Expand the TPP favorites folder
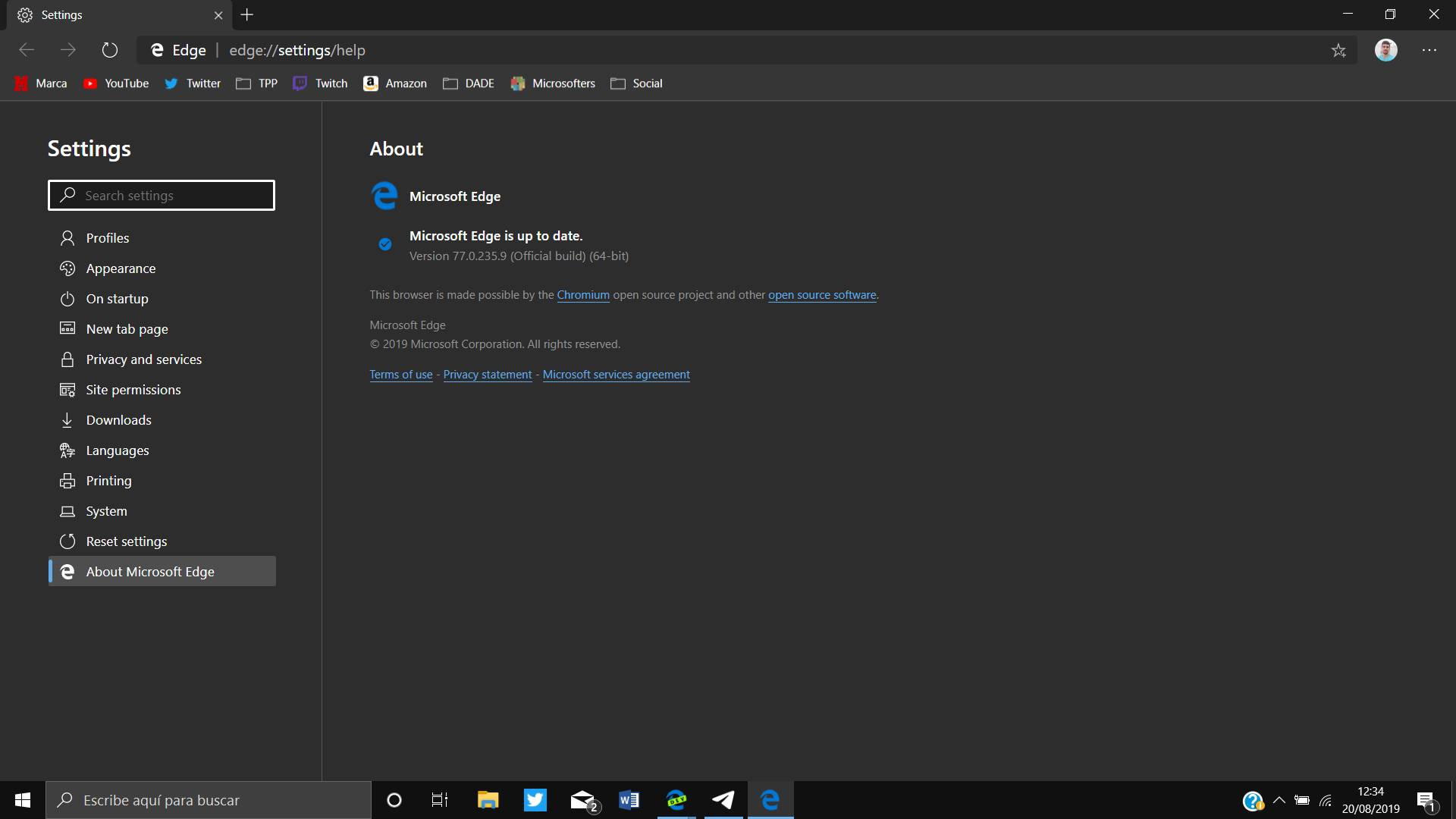Screen dimensions: 1456x819 coord(257,83)
